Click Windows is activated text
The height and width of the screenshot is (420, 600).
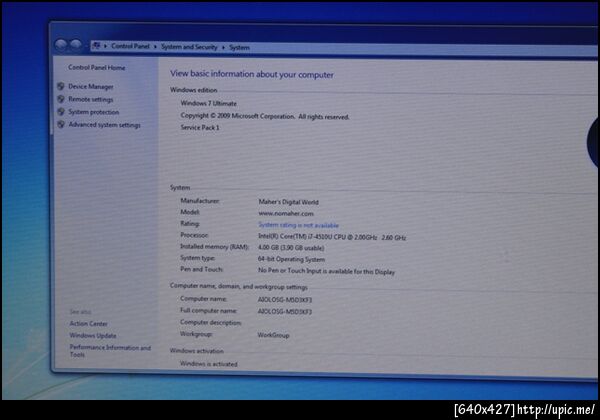click(209, 364)
